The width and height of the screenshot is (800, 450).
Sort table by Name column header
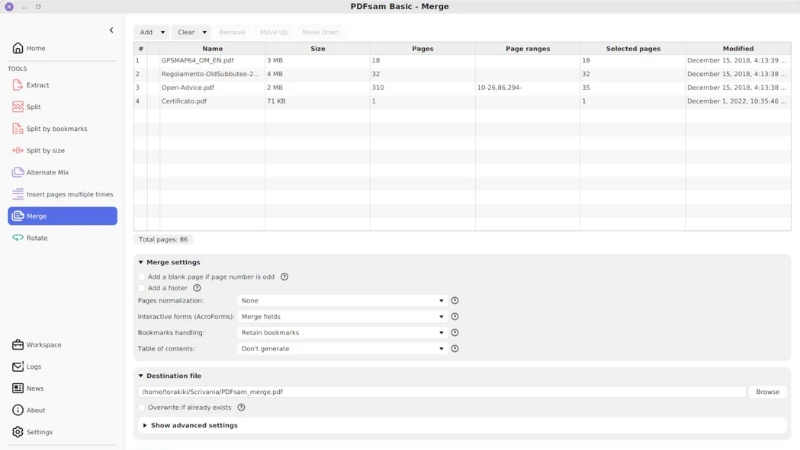click(x=212, y=48)
